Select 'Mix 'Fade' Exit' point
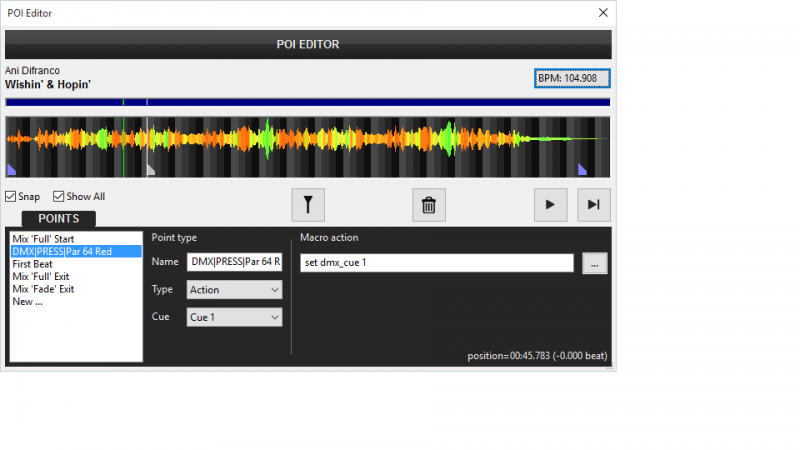 pos(76,289)
